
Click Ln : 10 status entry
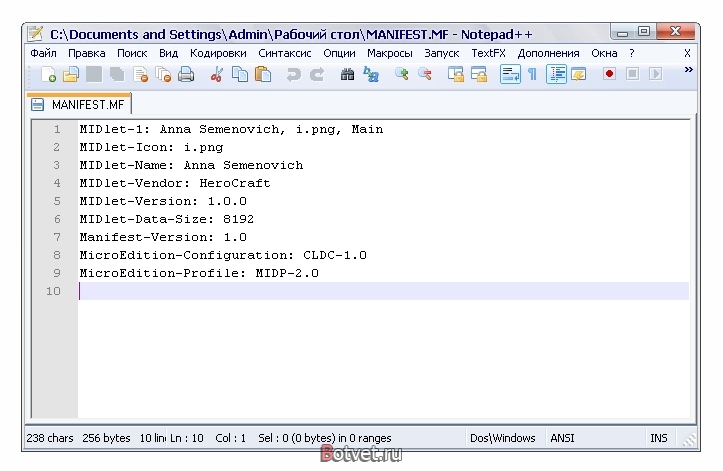point(187,438)
